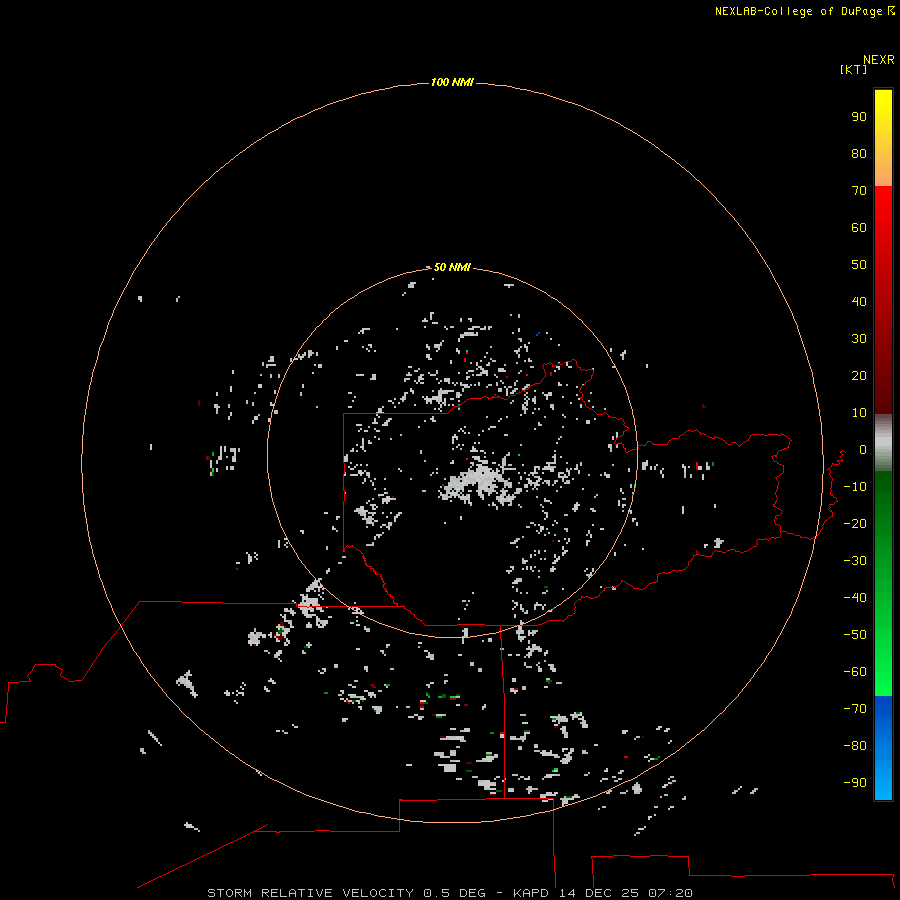Click the 30 knot scale label
This screenshot has width=900, height=900.
pos(859,339)
